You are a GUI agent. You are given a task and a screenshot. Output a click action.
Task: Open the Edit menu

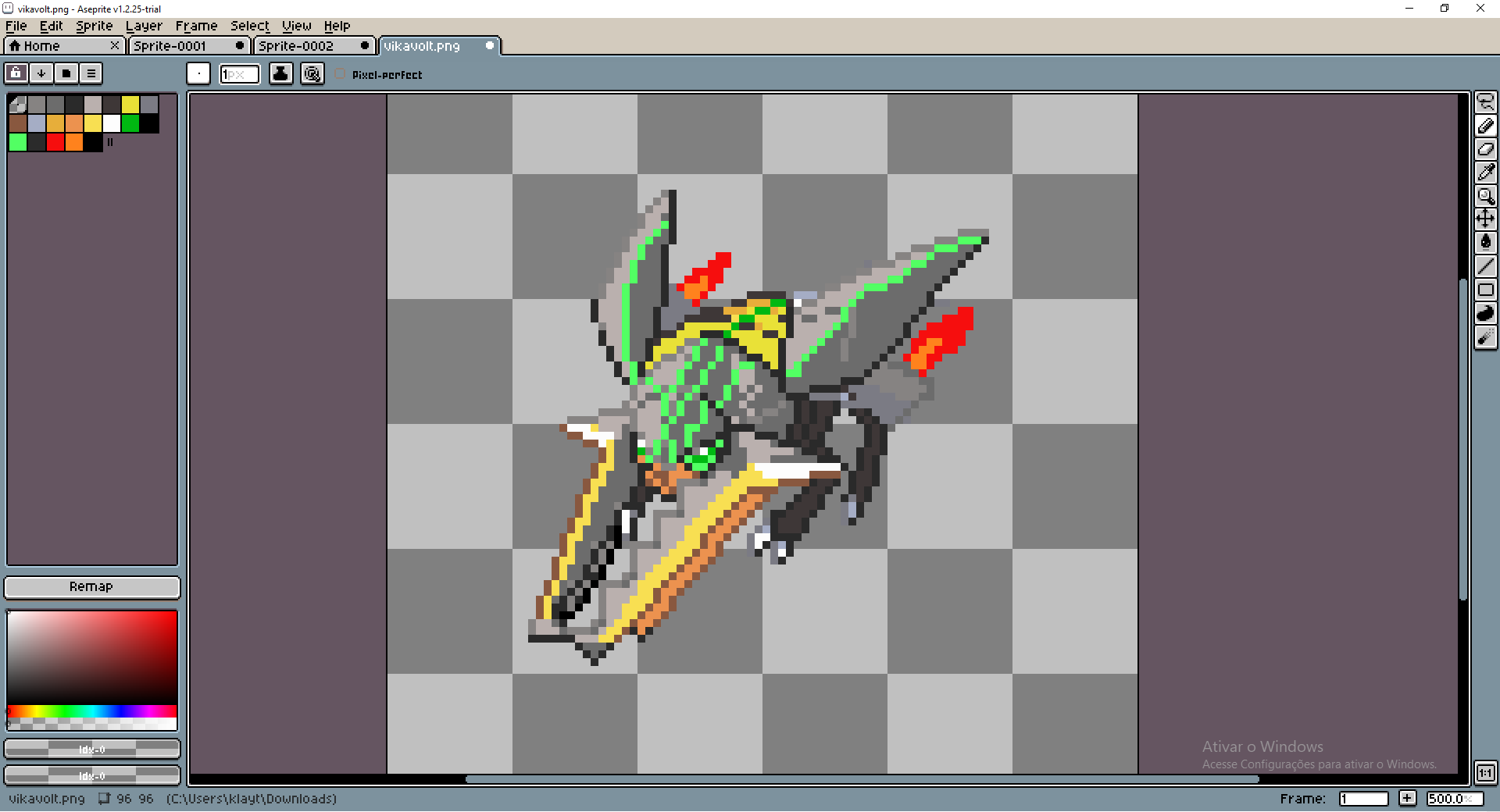51,26
